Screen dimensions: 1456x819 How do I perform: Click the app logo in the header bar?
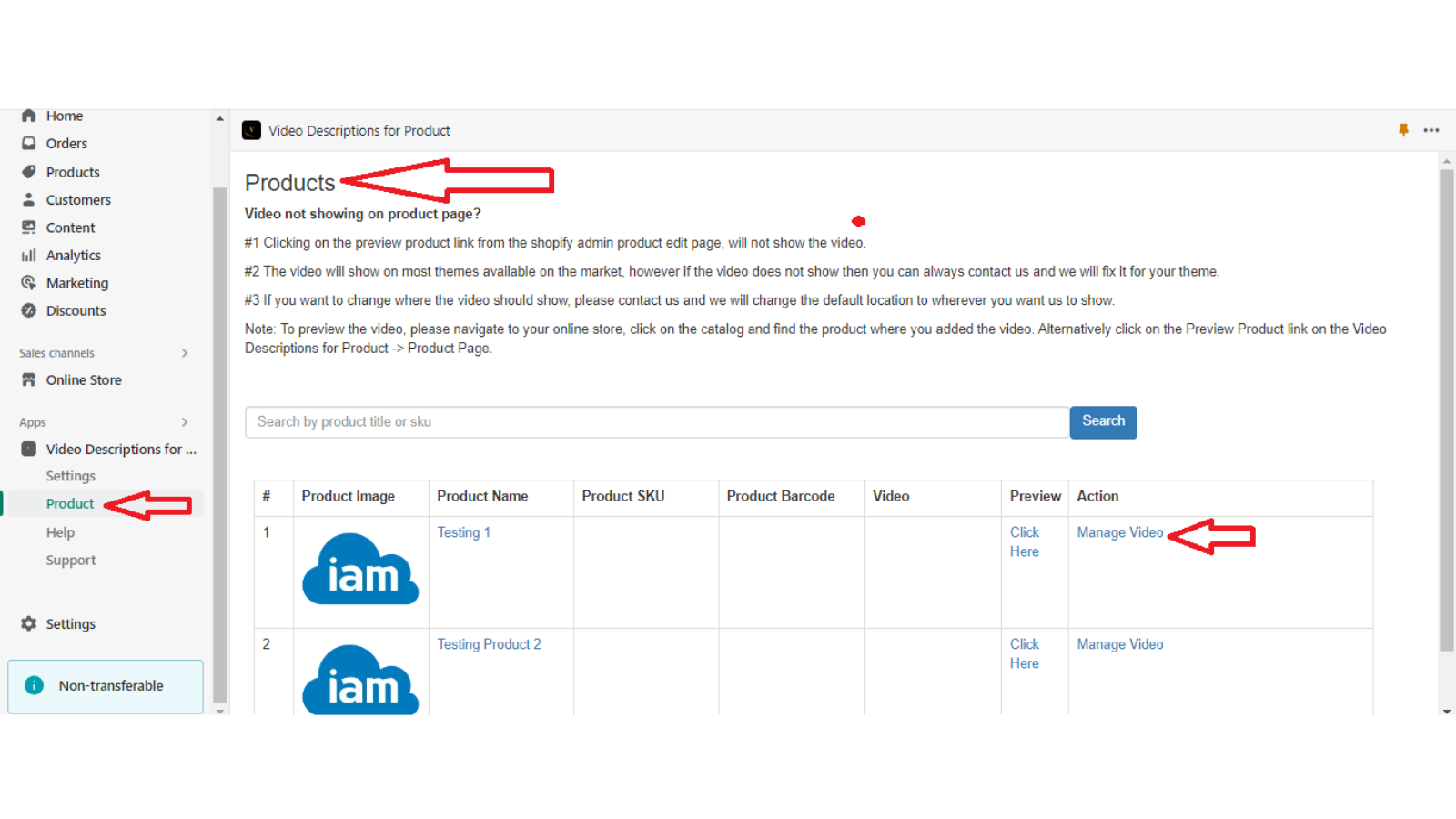coord(251,130)
